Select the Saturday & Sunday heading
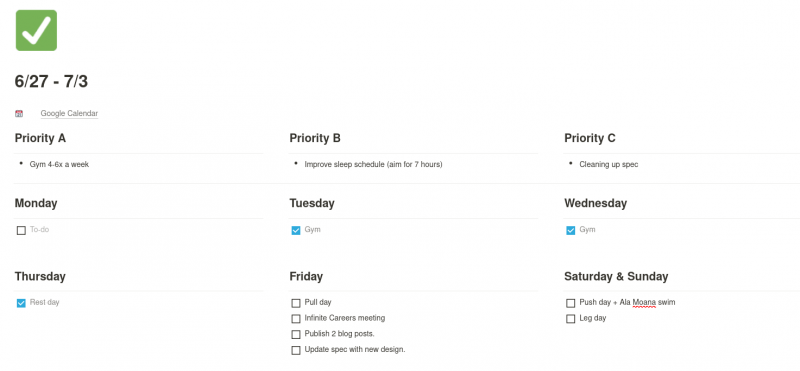This screenshot has width=800, height=371. pyautogui.click(x=616, y=277)
